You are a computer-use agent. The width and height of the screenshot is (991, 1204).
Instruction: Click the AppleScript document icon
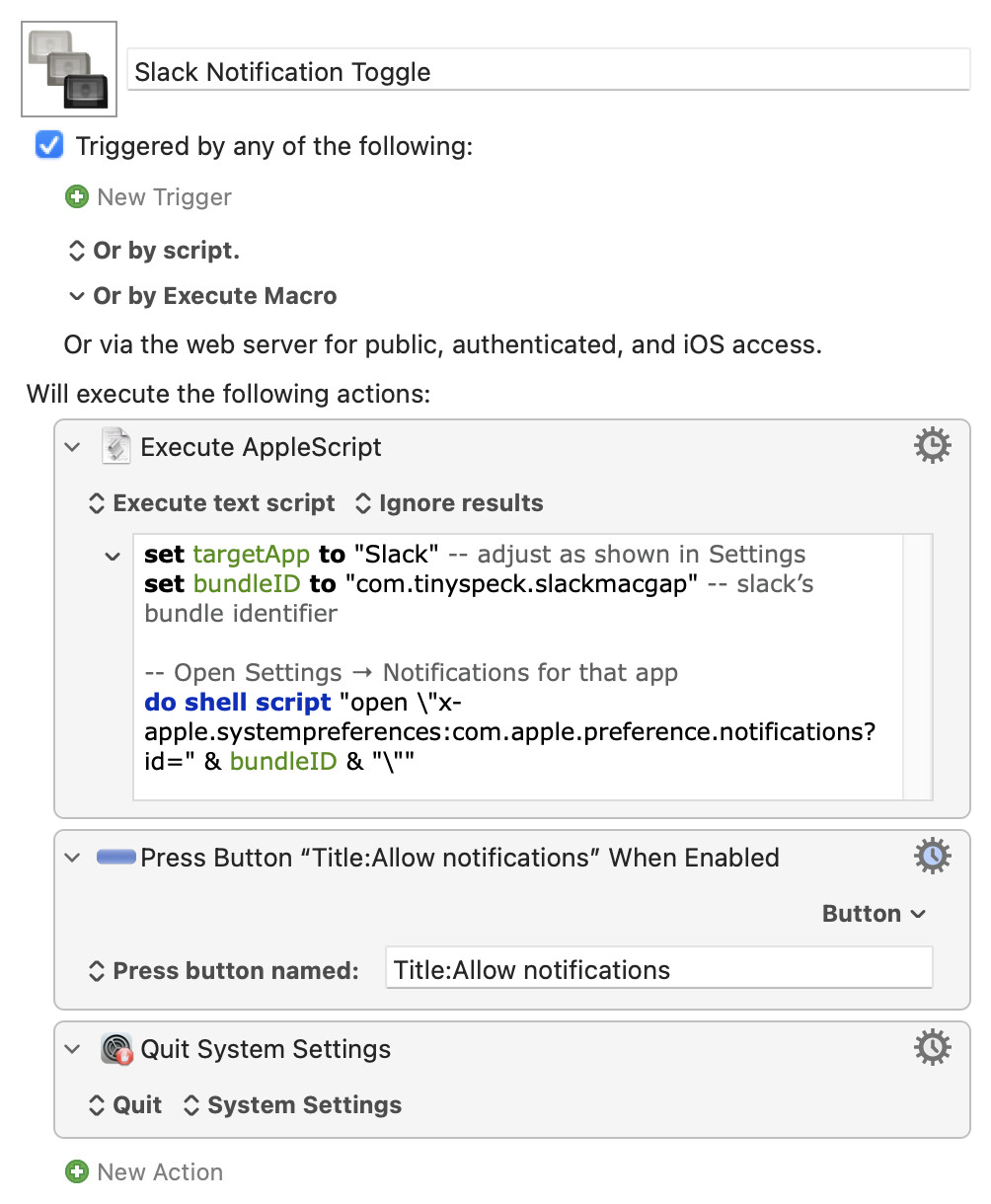pyautogui.click(x=115, y=447)
